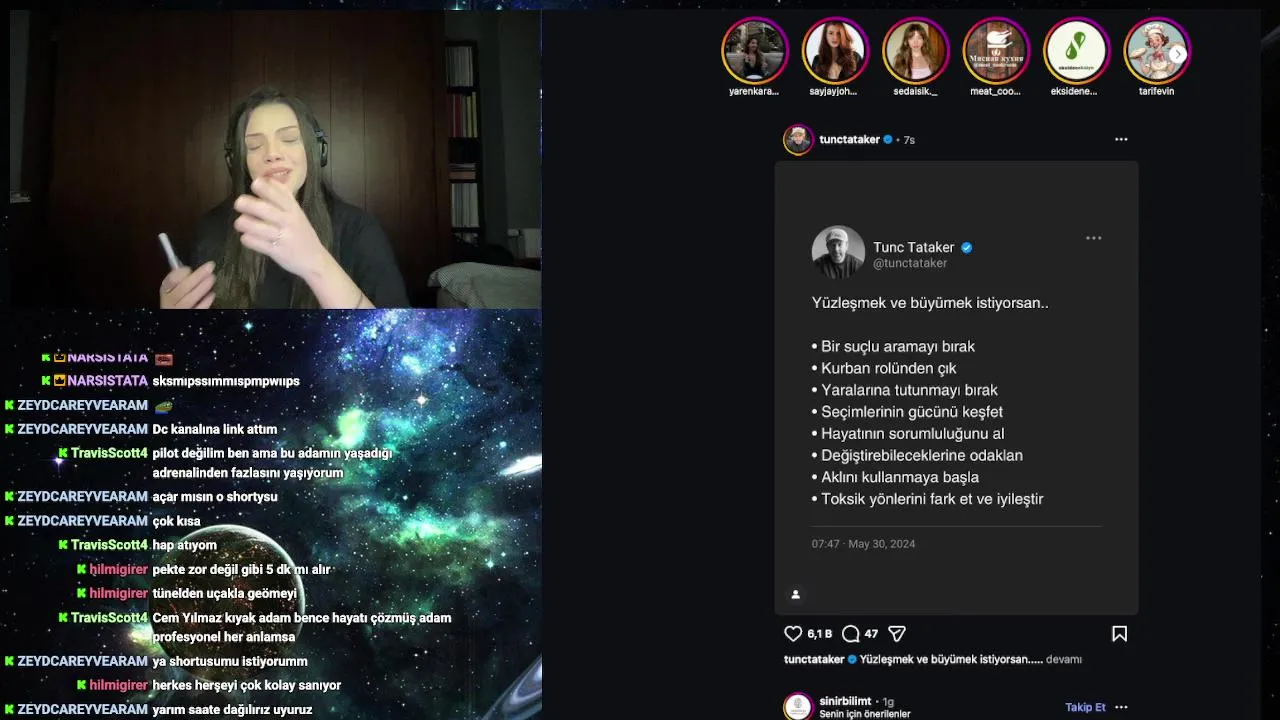Open the eksidene story circle

(1076, 51)
